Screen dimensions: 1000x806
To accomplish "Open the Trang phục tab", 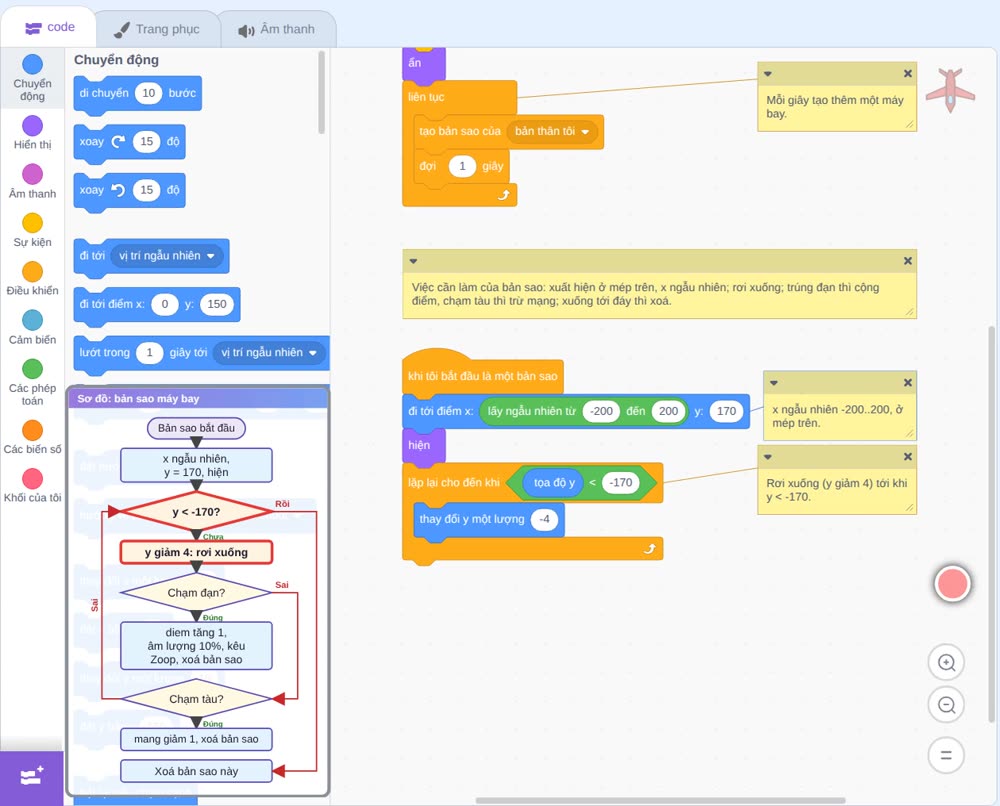I will point(157,29).
